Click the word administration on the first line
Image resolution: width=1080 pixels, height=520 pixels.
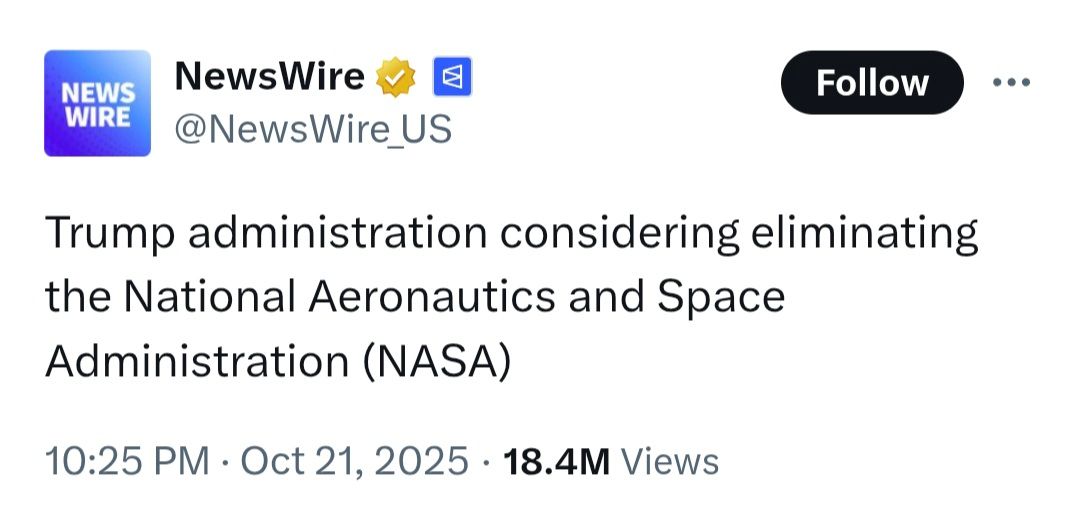(x=337, y=234)
